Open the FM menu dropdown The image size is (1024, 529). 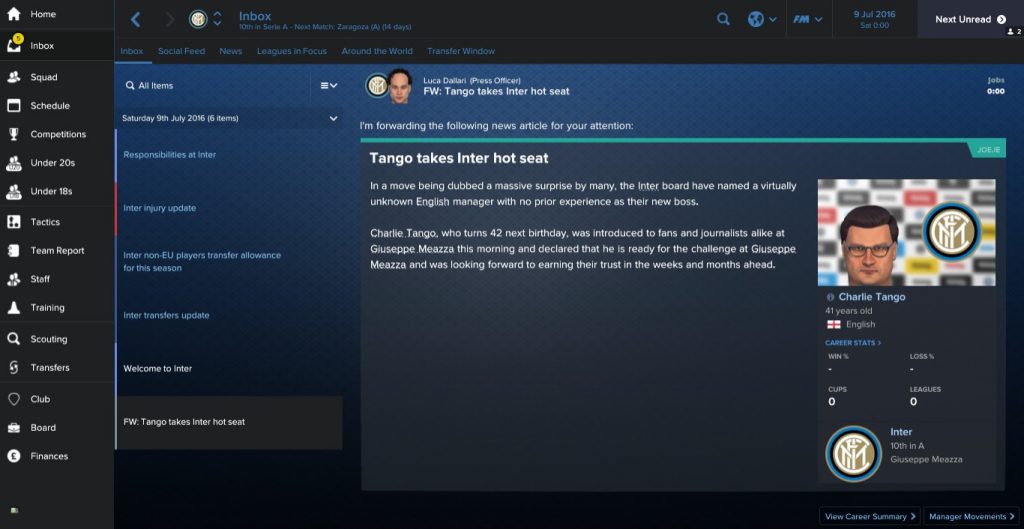click(x=808, y=20)
